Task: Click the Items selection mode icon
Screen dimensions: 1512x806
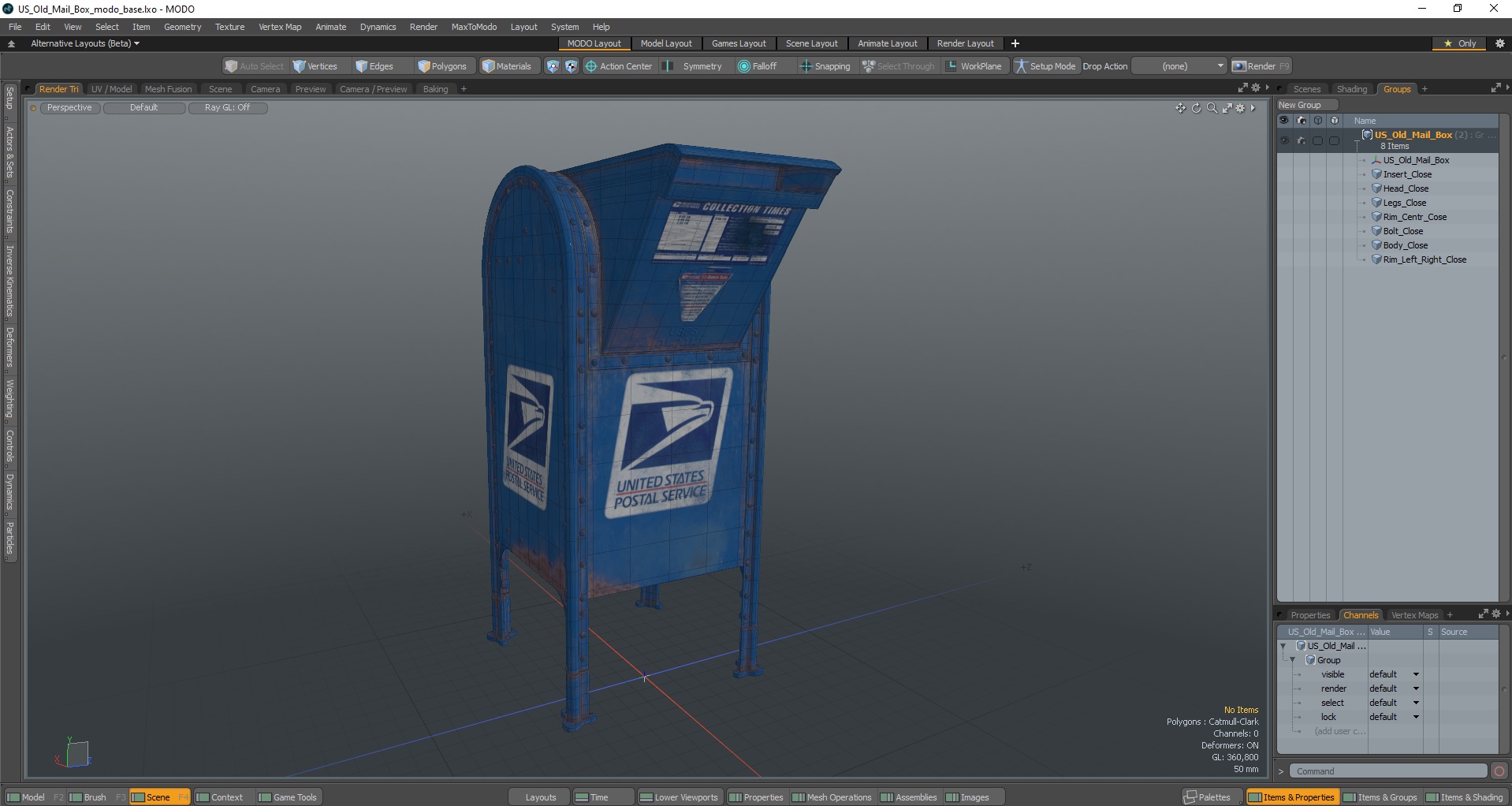Action: (x=553, y=66)
